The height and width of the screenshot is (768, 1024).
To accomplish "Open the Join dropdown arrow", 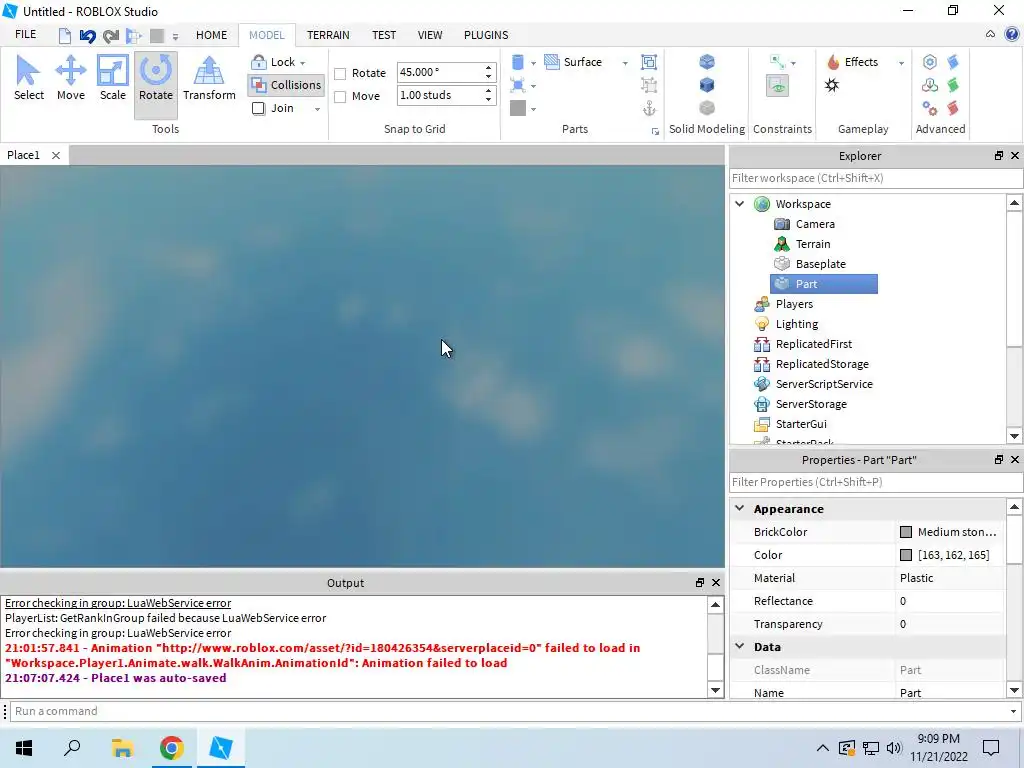I will pyautogui.click(x=317, y=109).
